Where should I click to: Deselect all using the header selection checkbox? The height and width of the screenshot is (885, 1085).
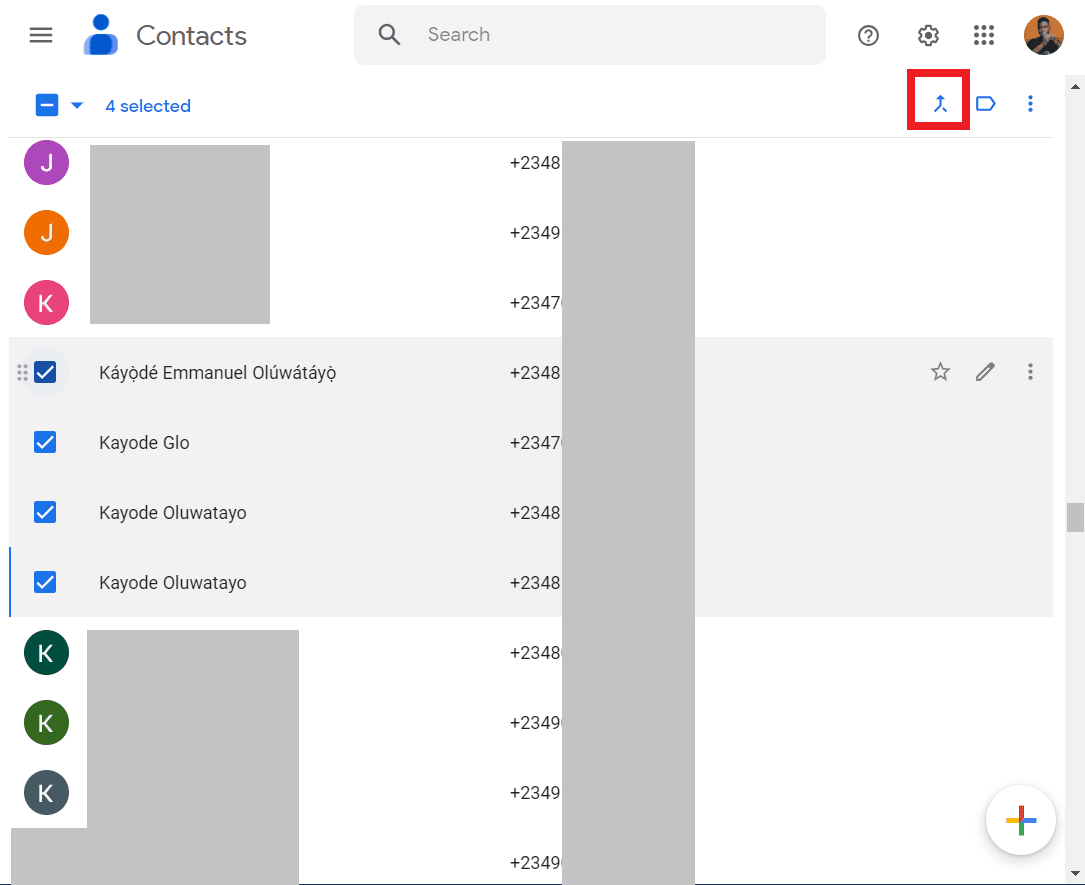[x=47, y=105]
